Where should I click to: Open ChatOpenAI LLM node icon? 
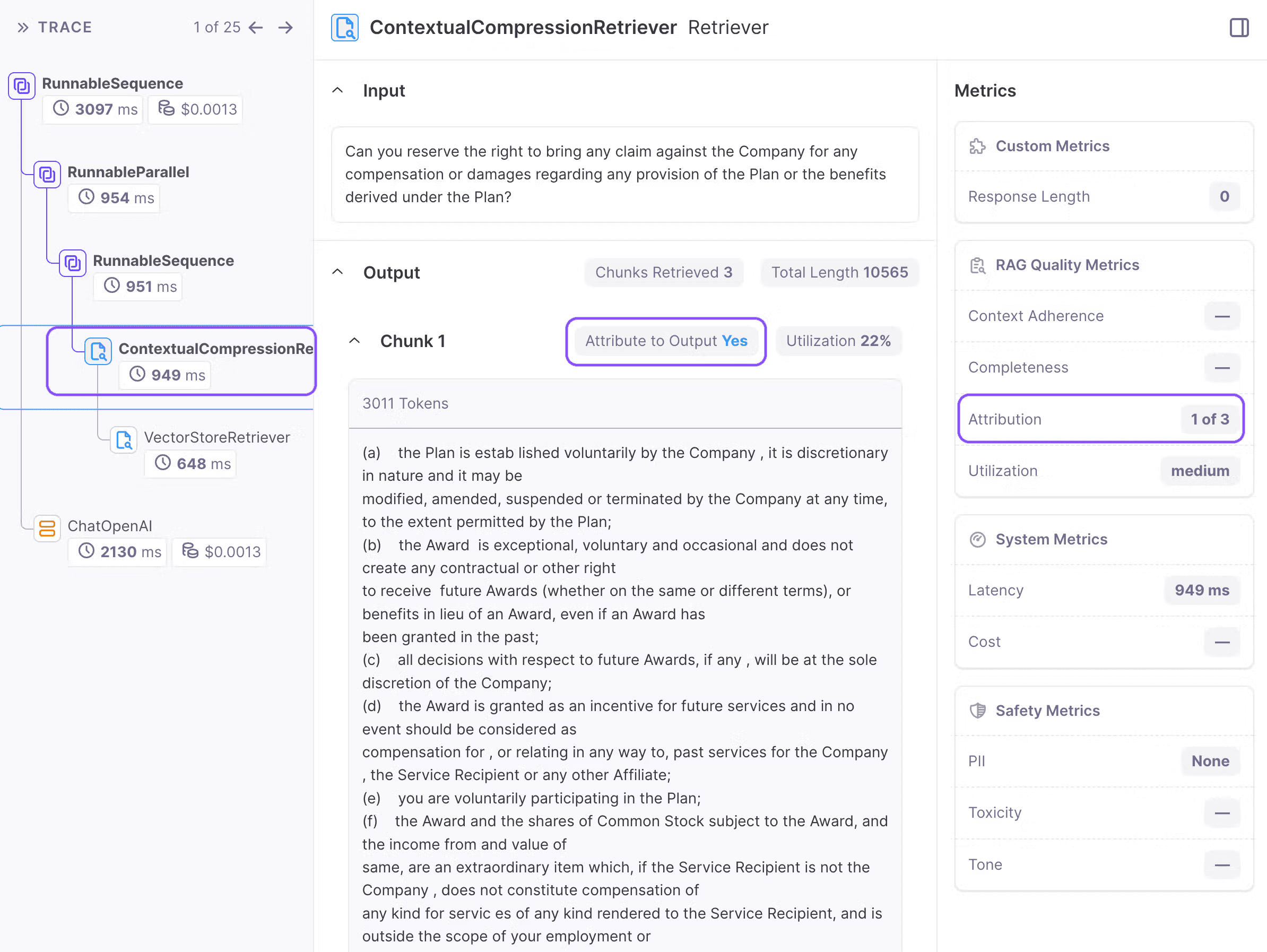(47, 528)
